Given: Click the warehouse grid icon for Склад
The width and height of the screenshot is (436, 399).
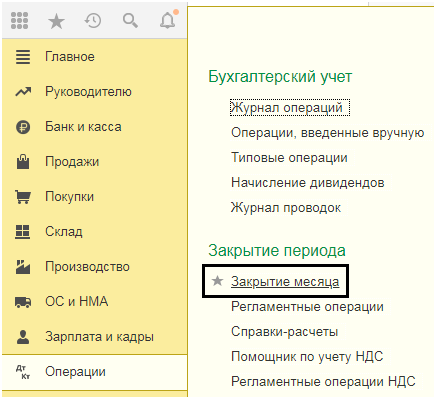Looking at the screenshot, I should point(23,232).
